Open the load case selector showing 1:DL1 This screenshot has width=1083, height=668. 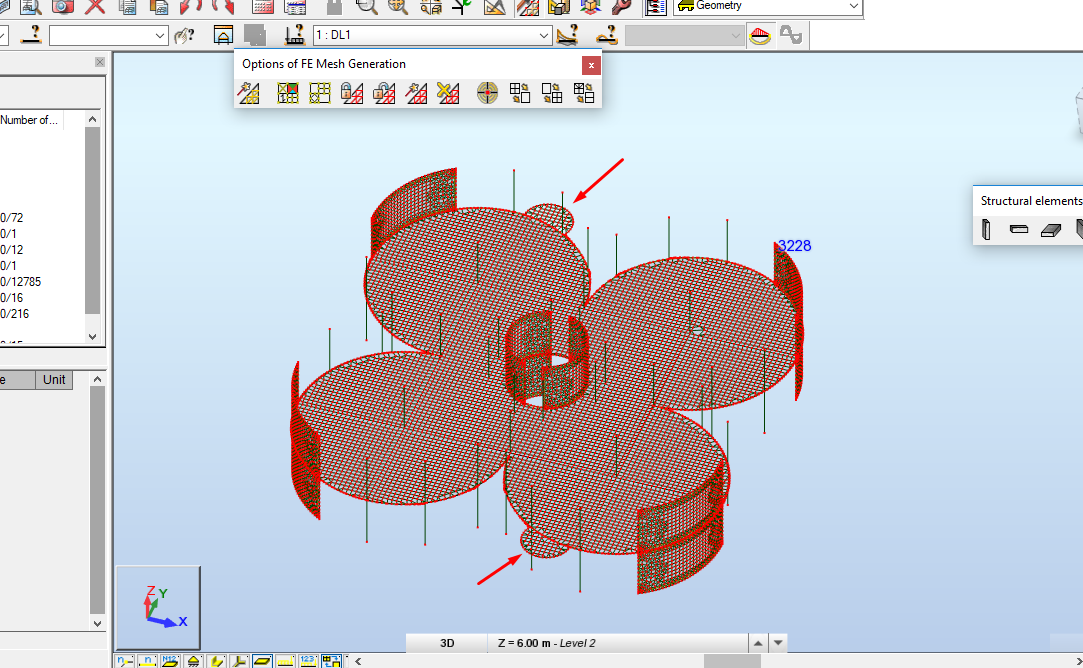click(430, 34)
